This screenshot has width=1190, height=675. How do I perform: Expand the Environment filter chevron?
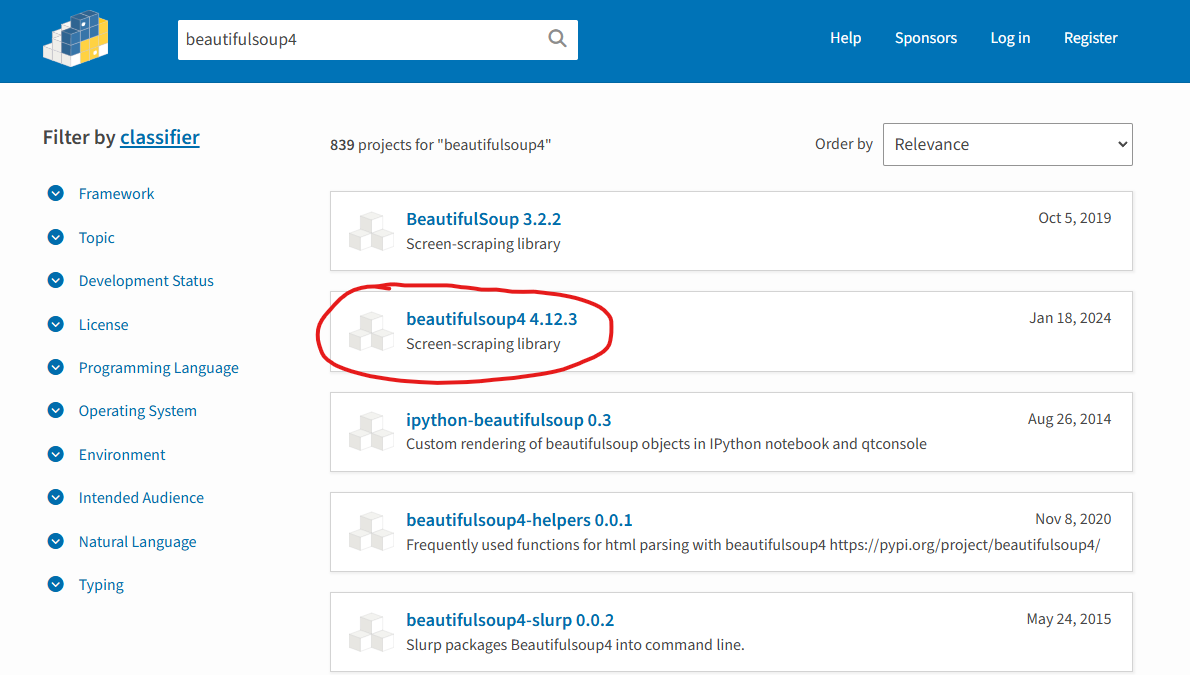55,455
